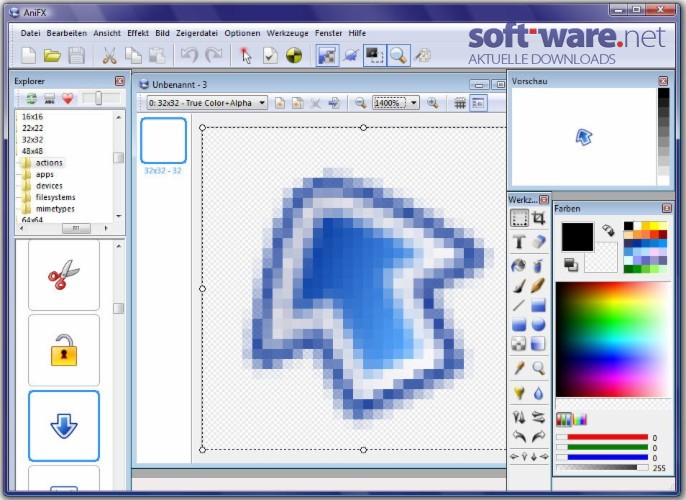Click the yellow lightbulb dodge tool
The image size is (686, 500).
(x=519, y=393)
